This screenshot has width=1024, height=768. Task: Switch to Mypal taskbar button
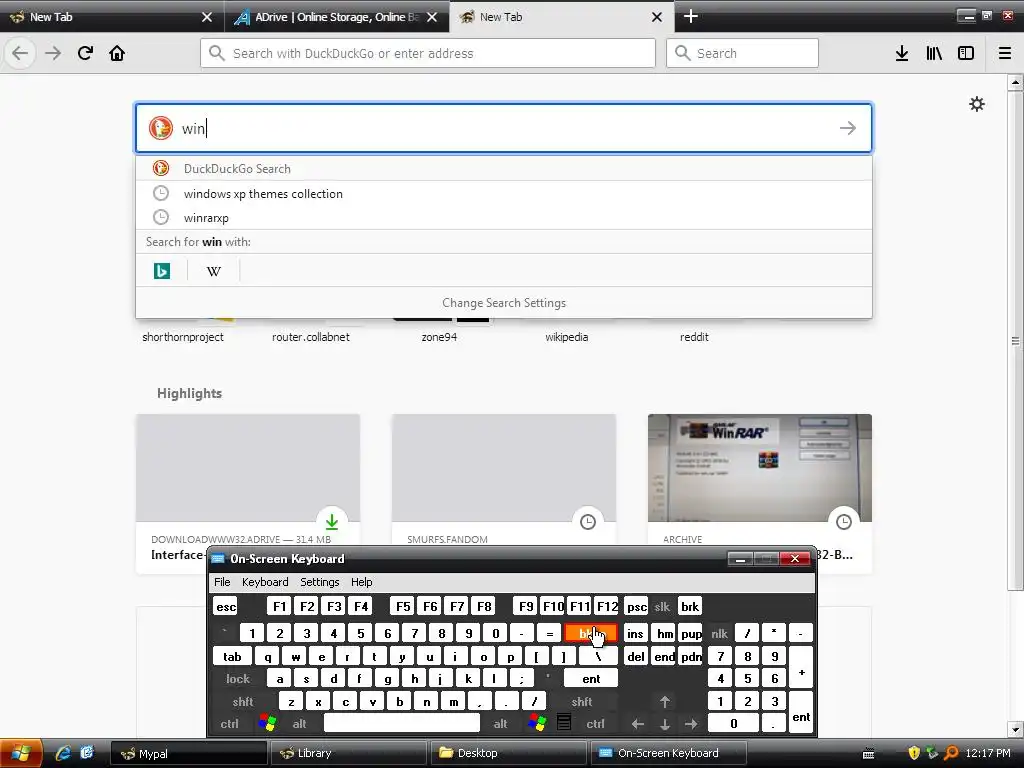pyautogui.click(x=189, y=753)
